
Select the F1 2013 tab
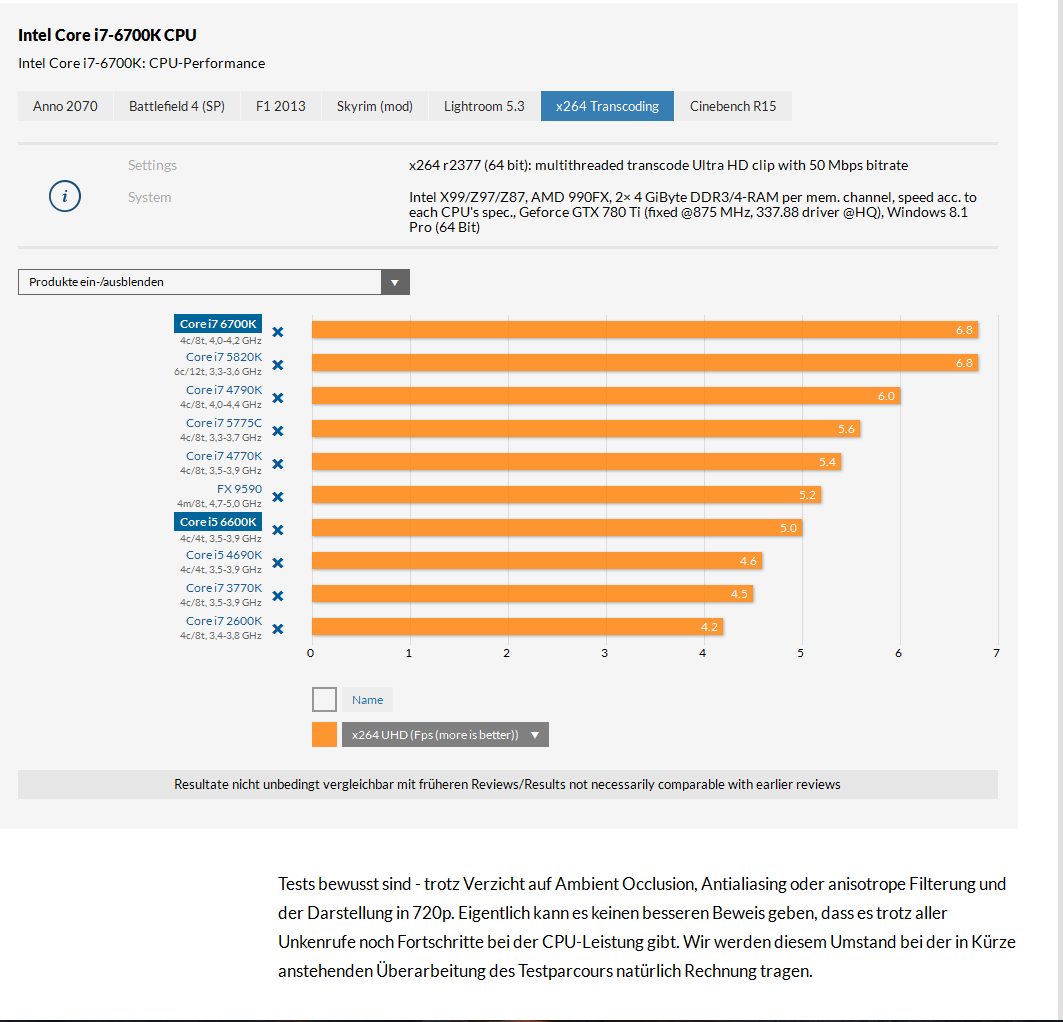click(281, 106)
